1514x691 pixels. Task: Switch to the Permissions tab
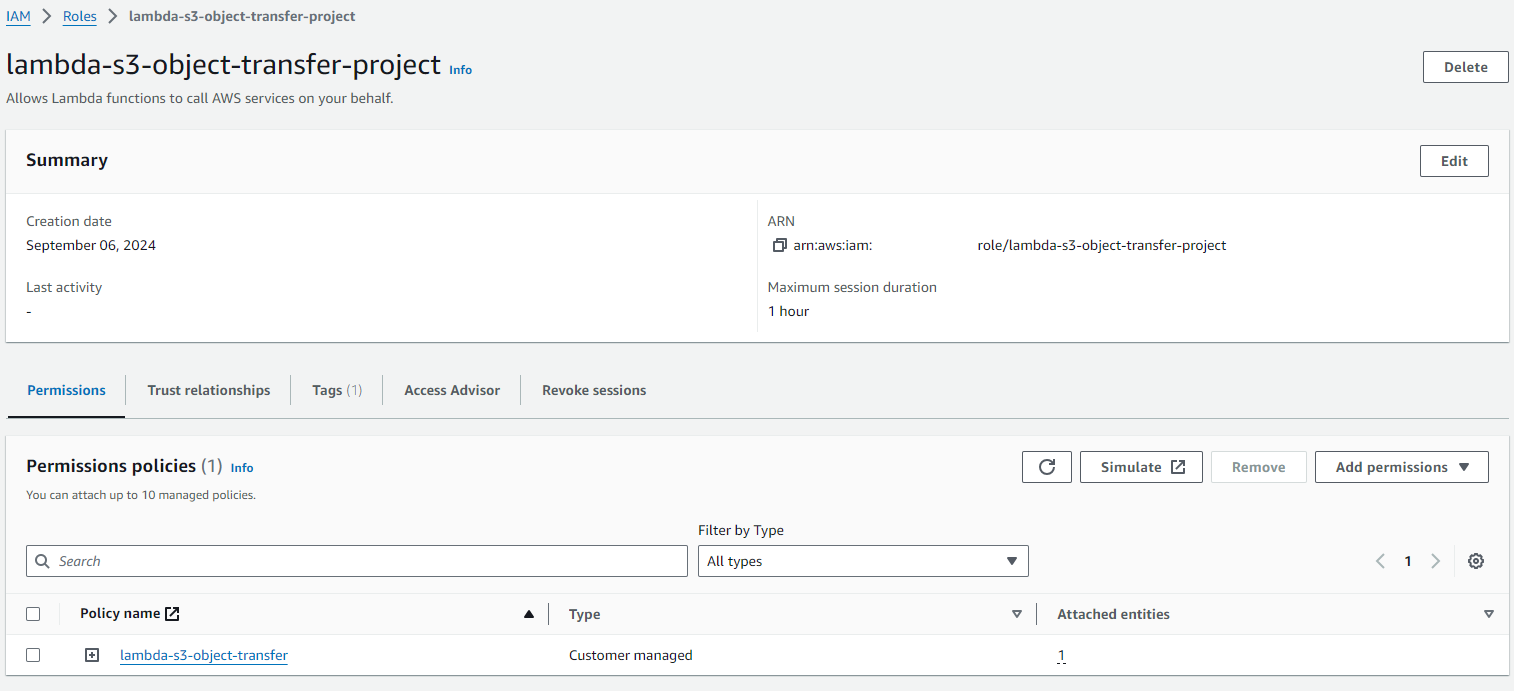[x=66, y=390]
